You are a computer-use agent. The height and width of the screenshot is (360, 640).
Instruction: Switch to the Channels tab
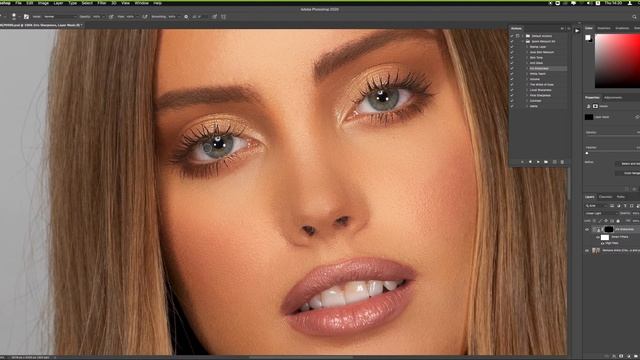pos(605,197)
